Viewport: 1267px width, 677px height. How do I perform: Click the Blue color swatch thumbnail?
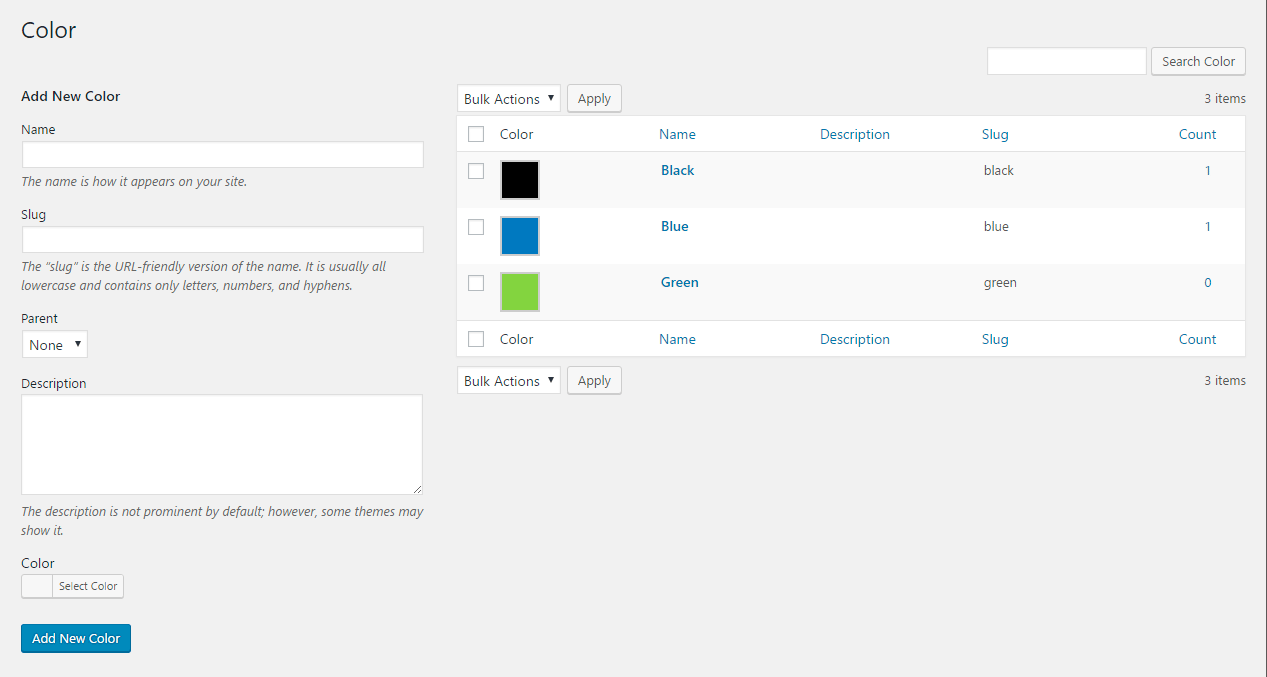[519, 236]
